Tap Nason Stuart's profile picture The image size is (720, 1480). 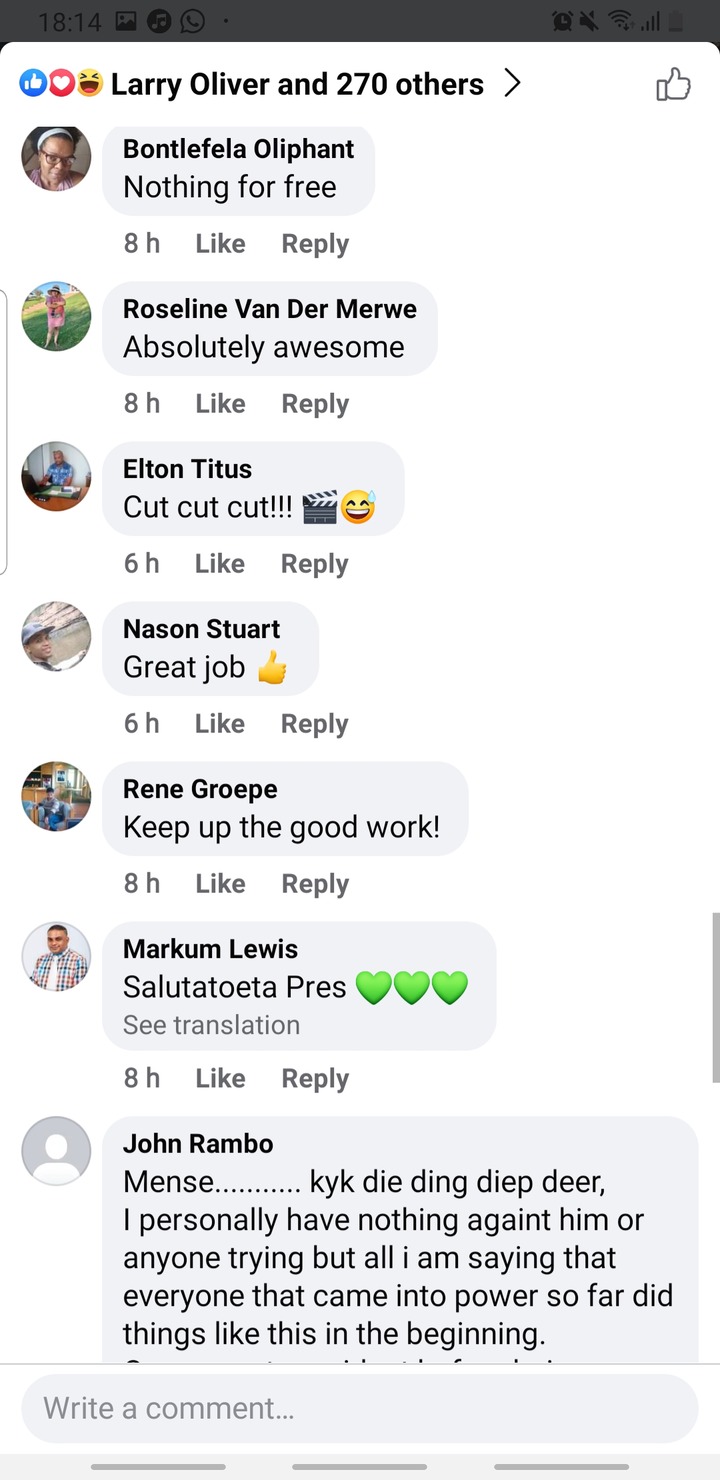56,636
